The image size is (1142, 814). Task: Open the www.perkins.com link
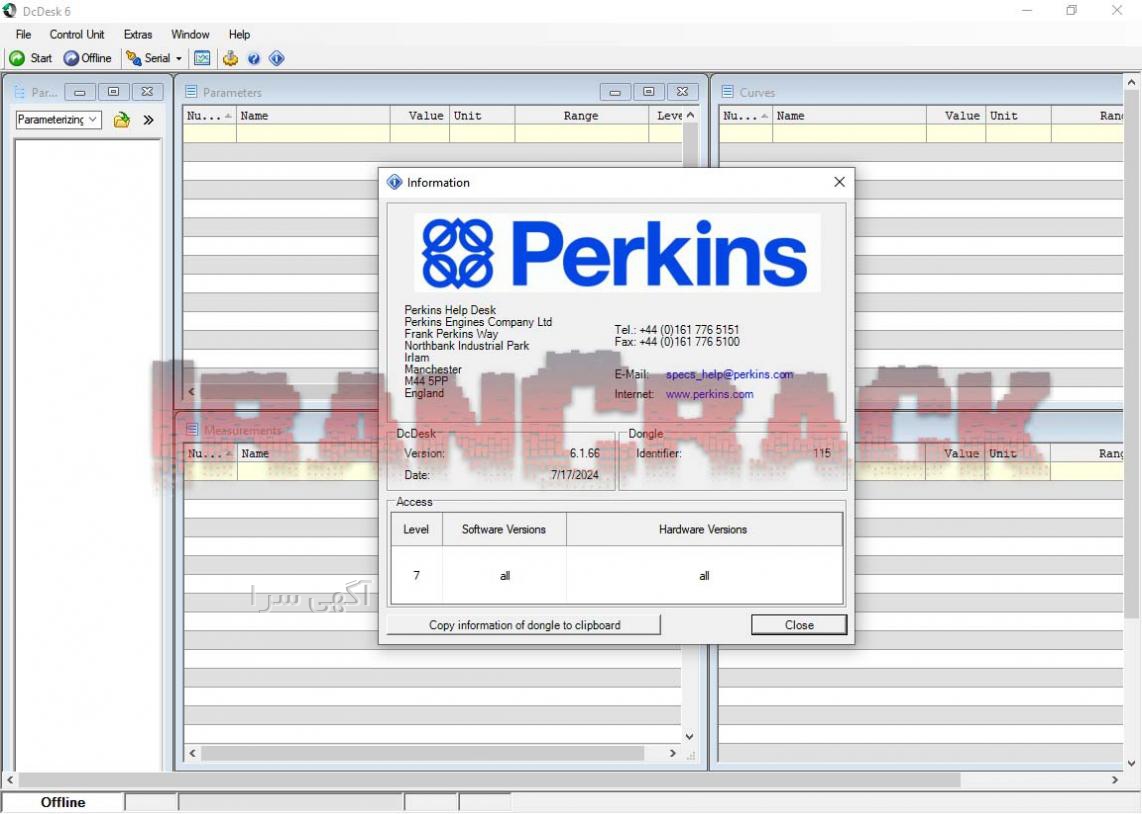coord(709,394)
